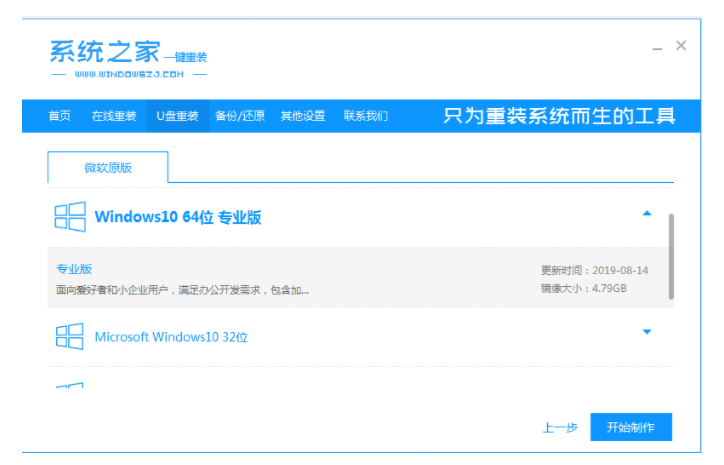Click the 系统之家 logo at top

tap(128, 58)
